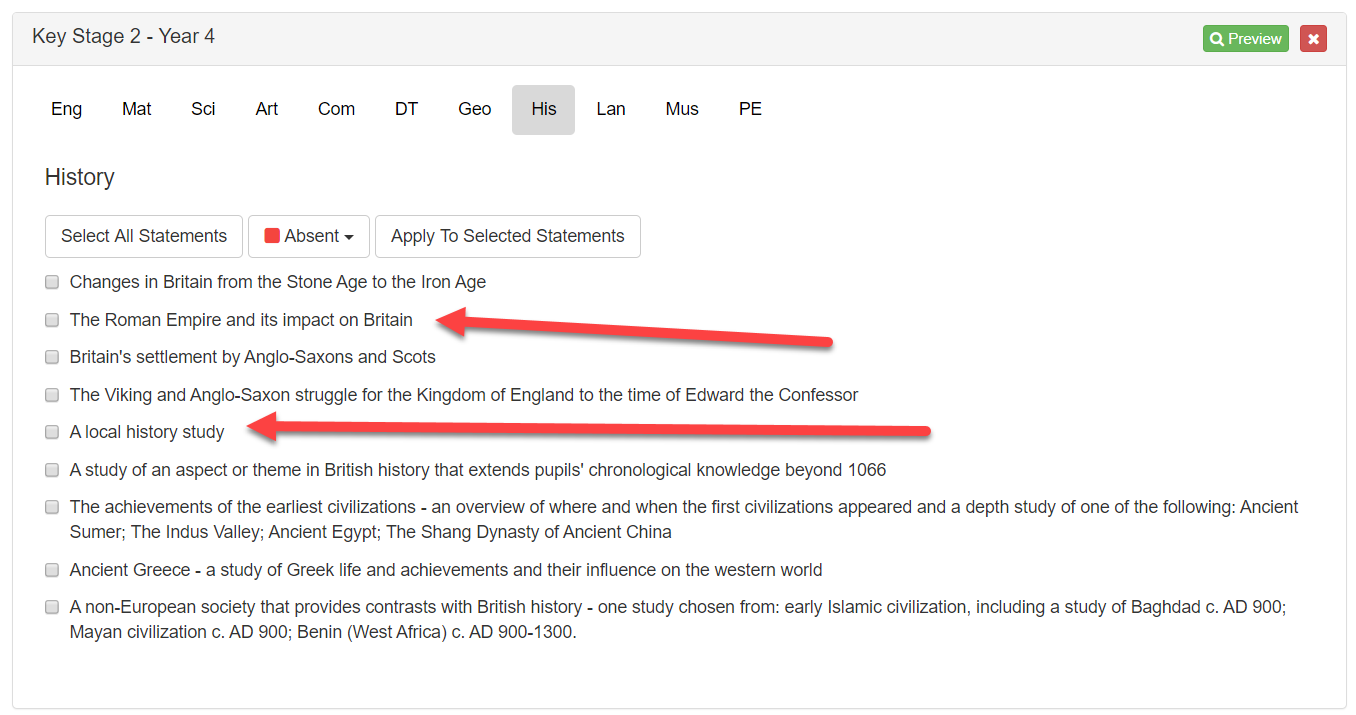Select the Sci tab

point(203,109)
